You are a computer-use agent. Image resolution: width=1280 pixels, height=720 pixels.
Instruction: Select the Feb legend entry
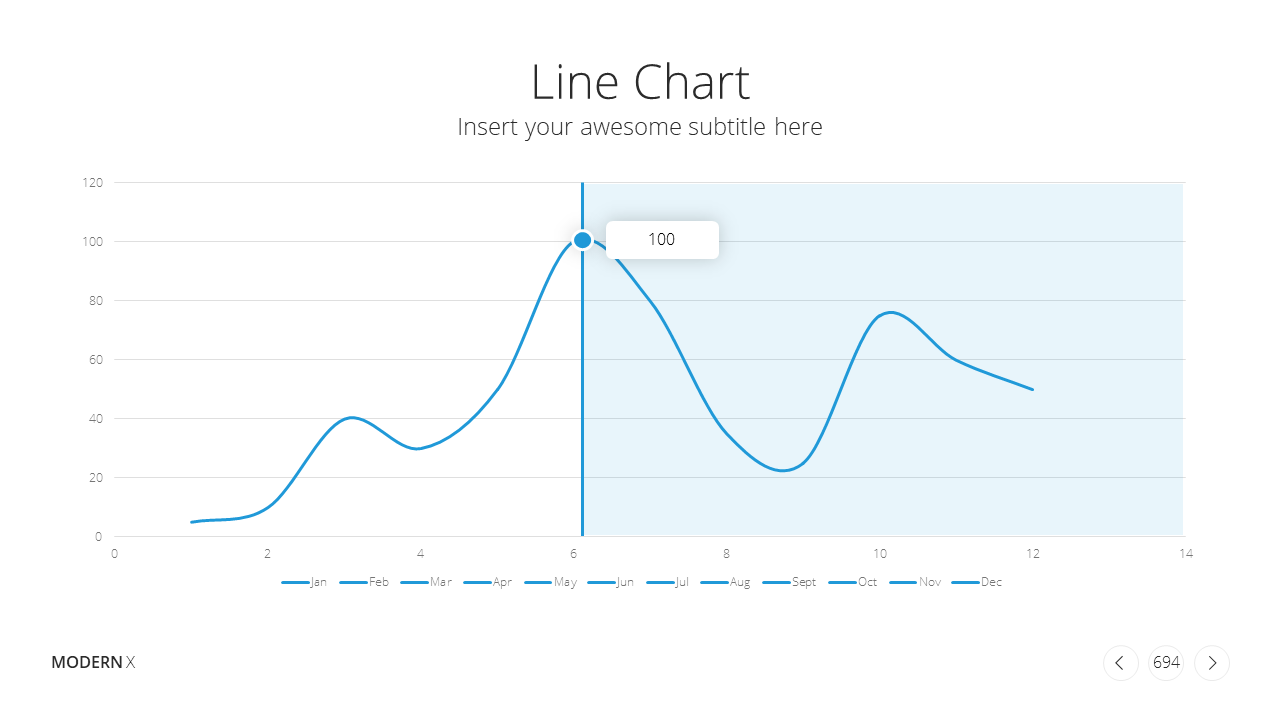364,582
